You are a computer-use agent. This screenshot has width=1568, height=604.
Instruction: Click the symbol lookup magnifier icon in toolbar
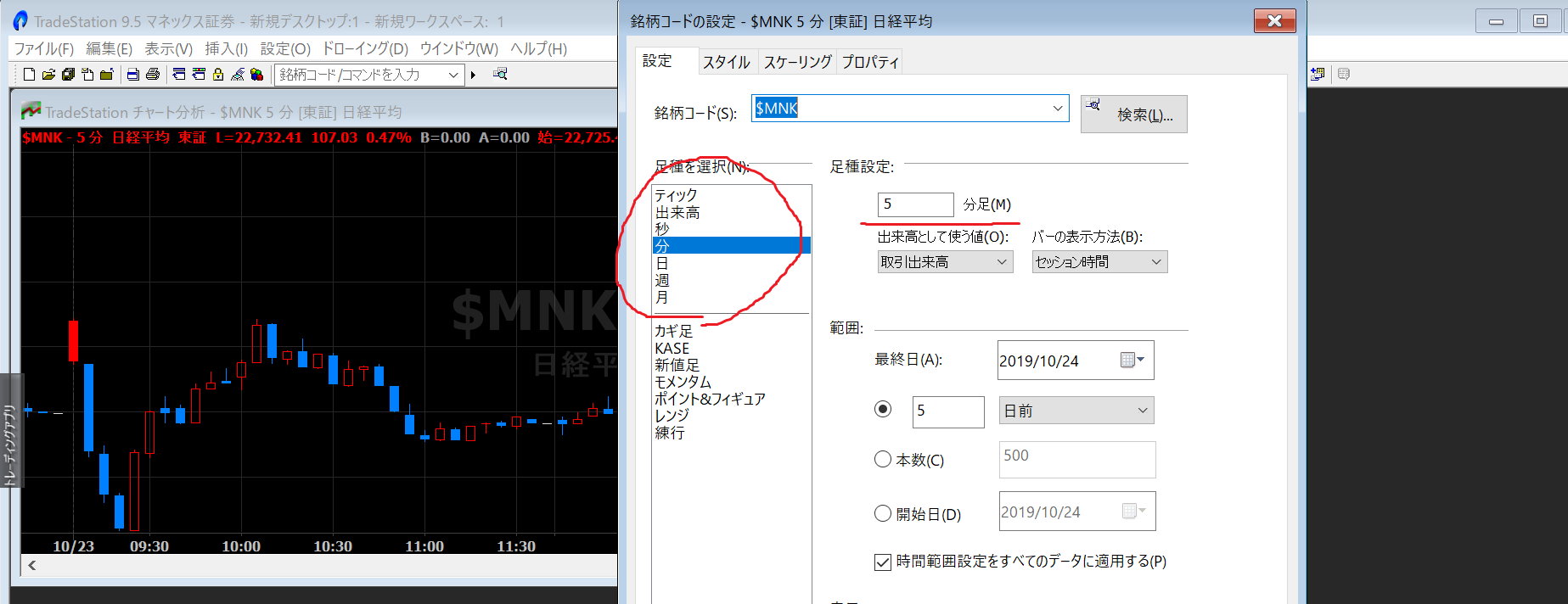click(500, 74)
